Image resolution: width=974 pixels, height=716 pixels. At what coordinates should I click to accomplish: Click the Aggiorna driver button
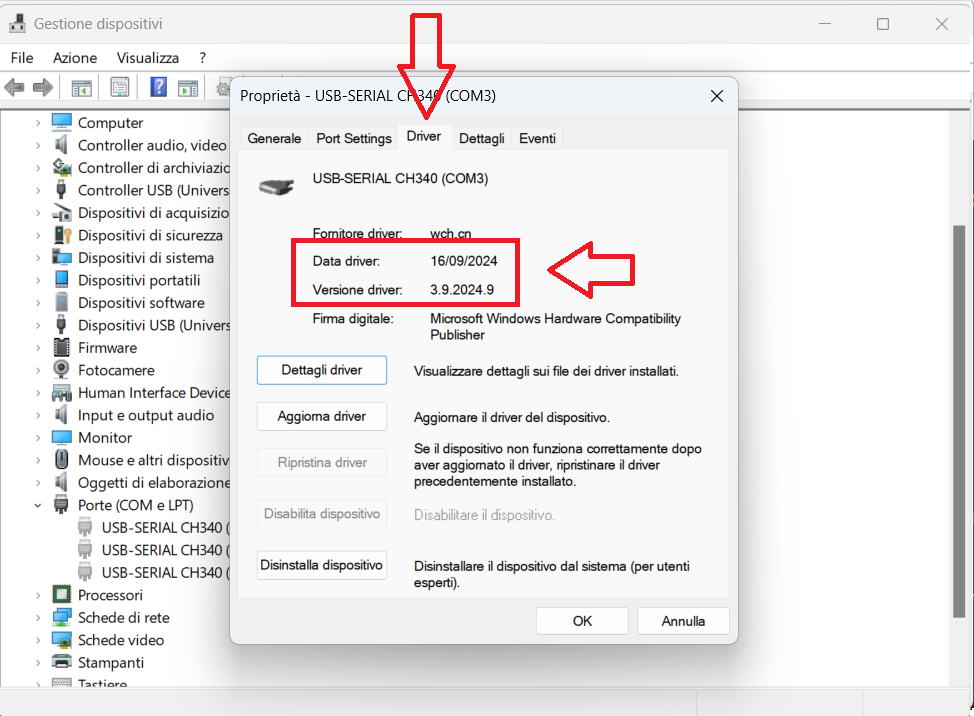click(x=321, y=416)
